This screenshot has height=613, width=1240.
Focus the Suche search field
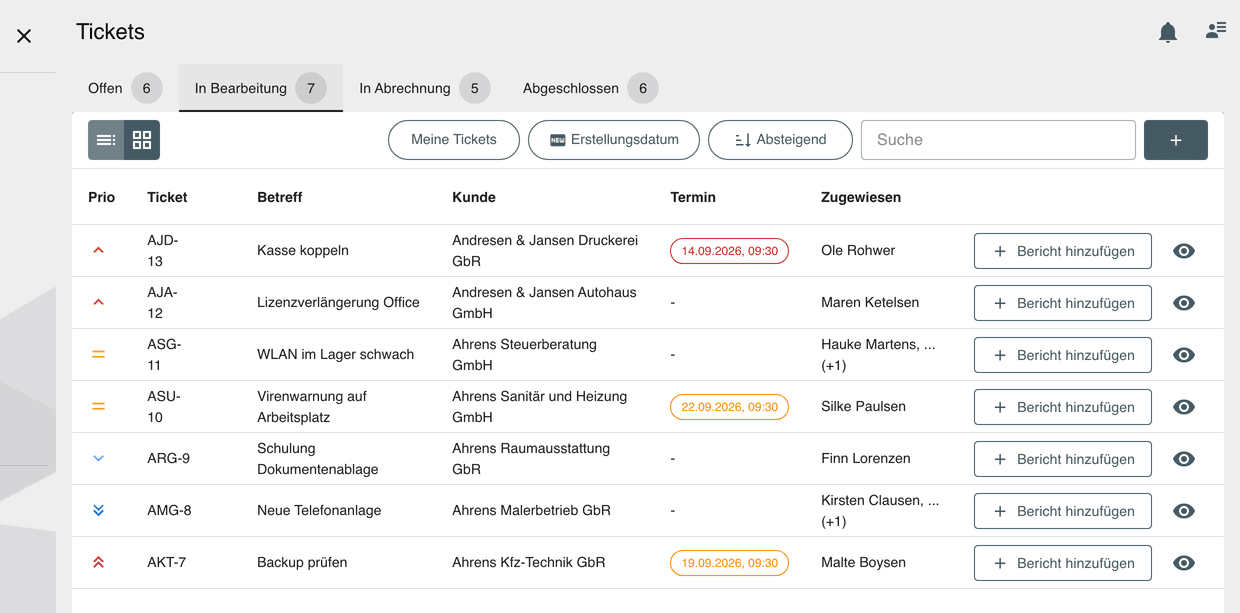(x=998, y=140)
